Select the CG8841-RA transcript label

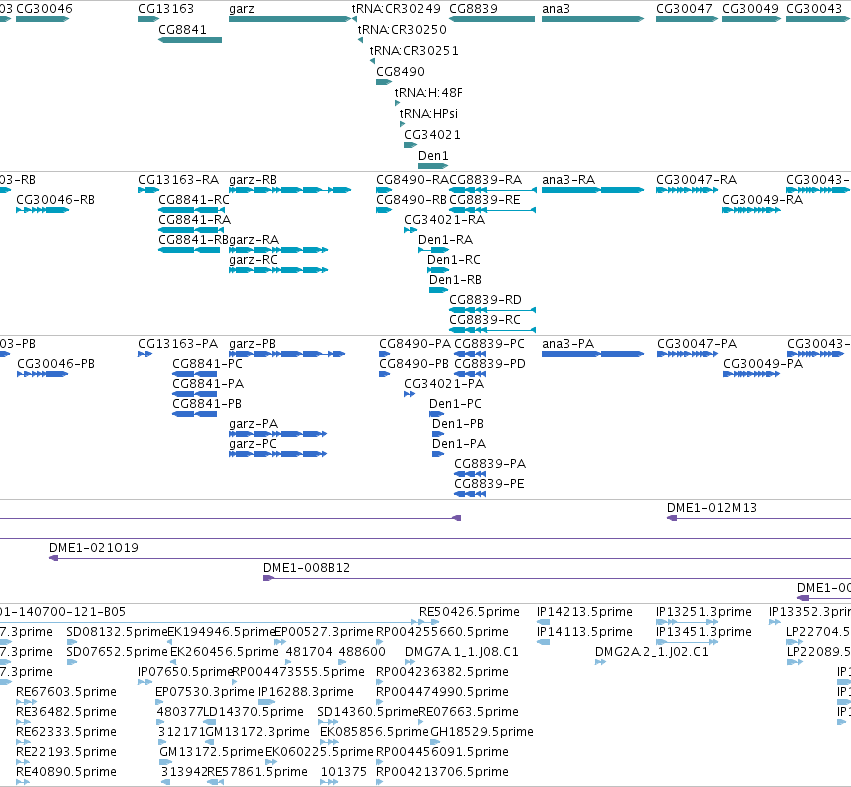click(x=194, y=220)
